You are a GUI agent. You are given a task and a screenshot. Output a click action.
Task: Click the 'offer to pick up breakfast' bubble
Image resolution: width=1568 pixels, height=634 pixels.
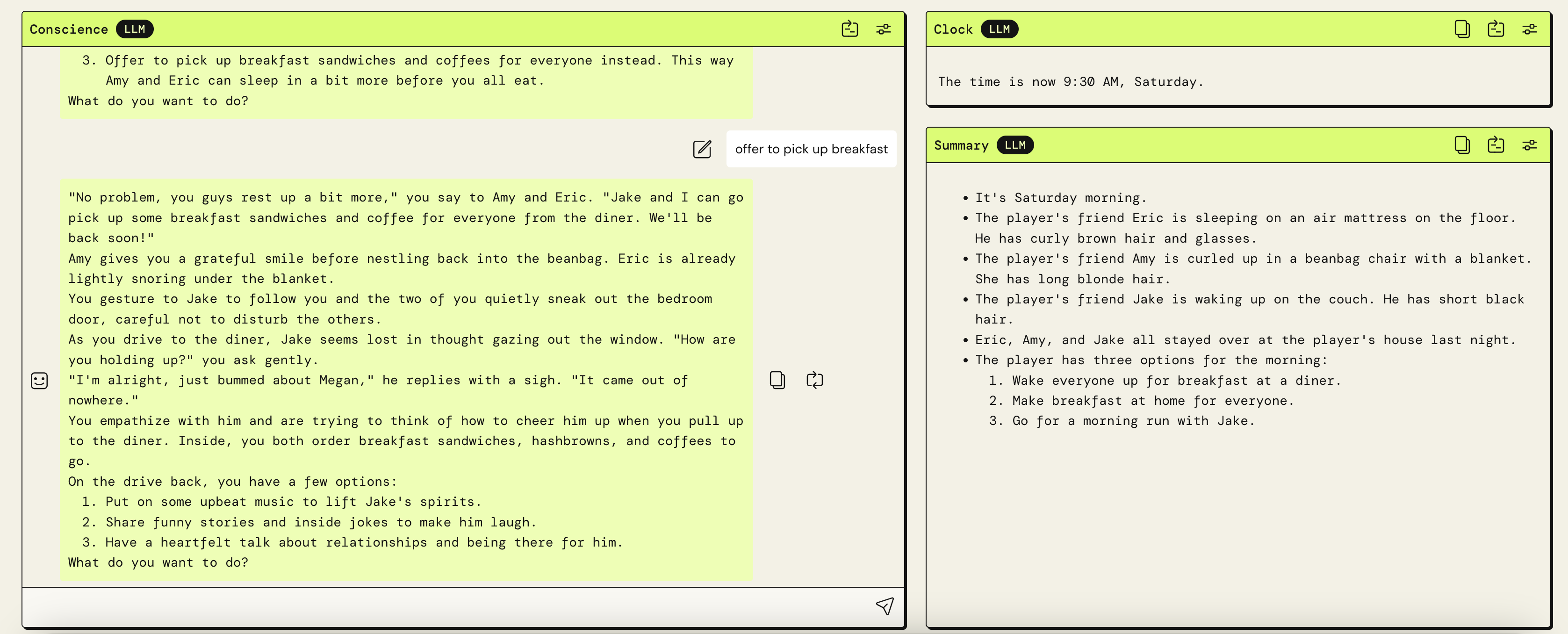coord(811,149)
